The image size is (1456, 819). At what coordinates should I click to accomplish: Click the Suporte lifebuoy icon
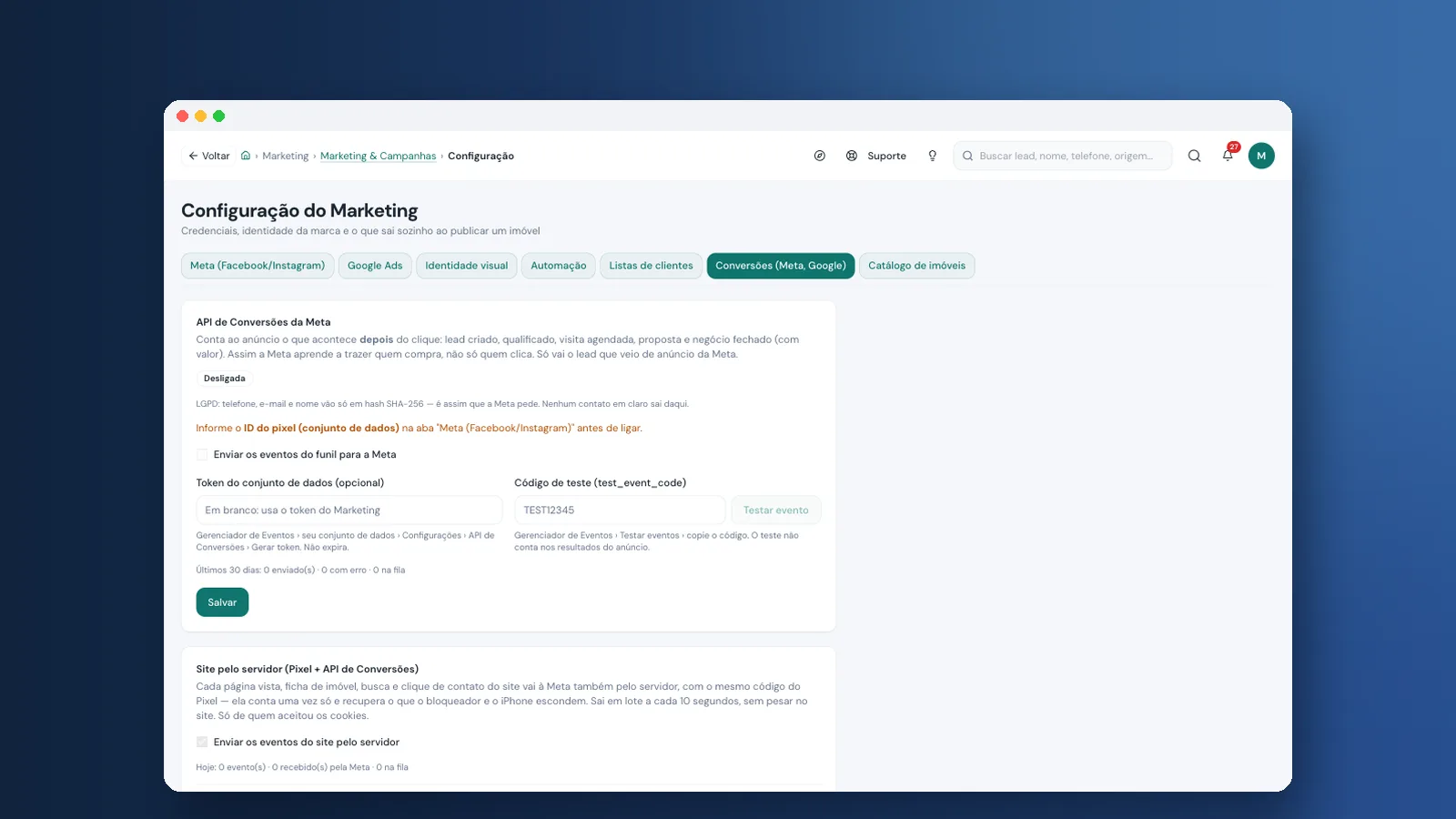(852, 156)
